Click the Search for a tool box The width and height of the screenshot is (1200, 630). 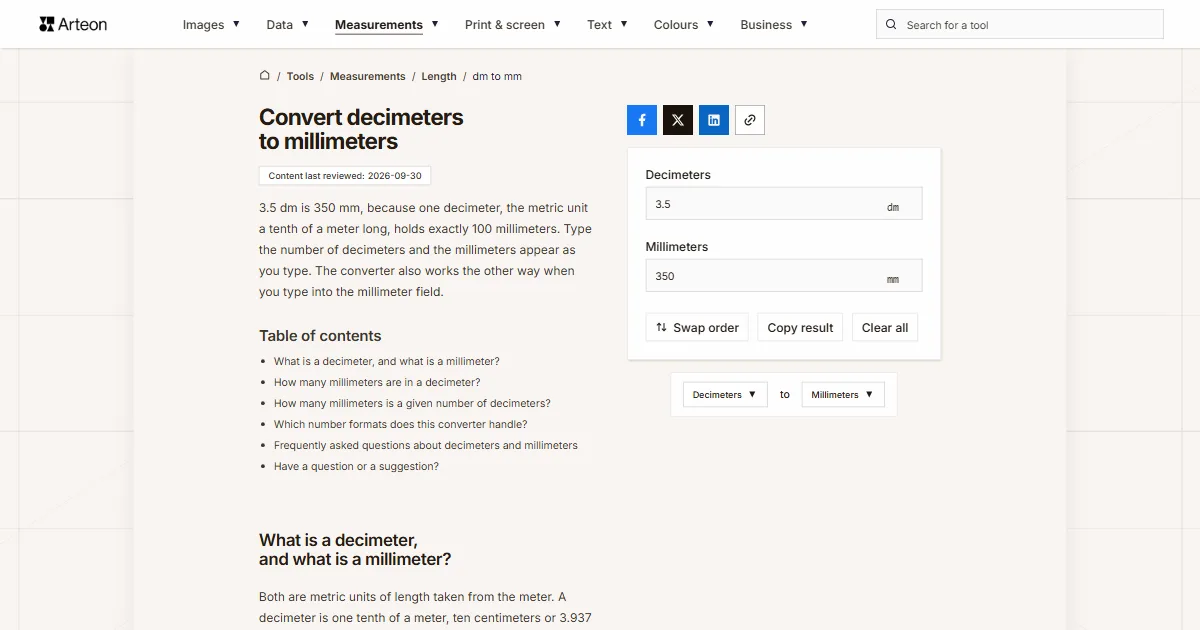click(x=1020, y=25)
